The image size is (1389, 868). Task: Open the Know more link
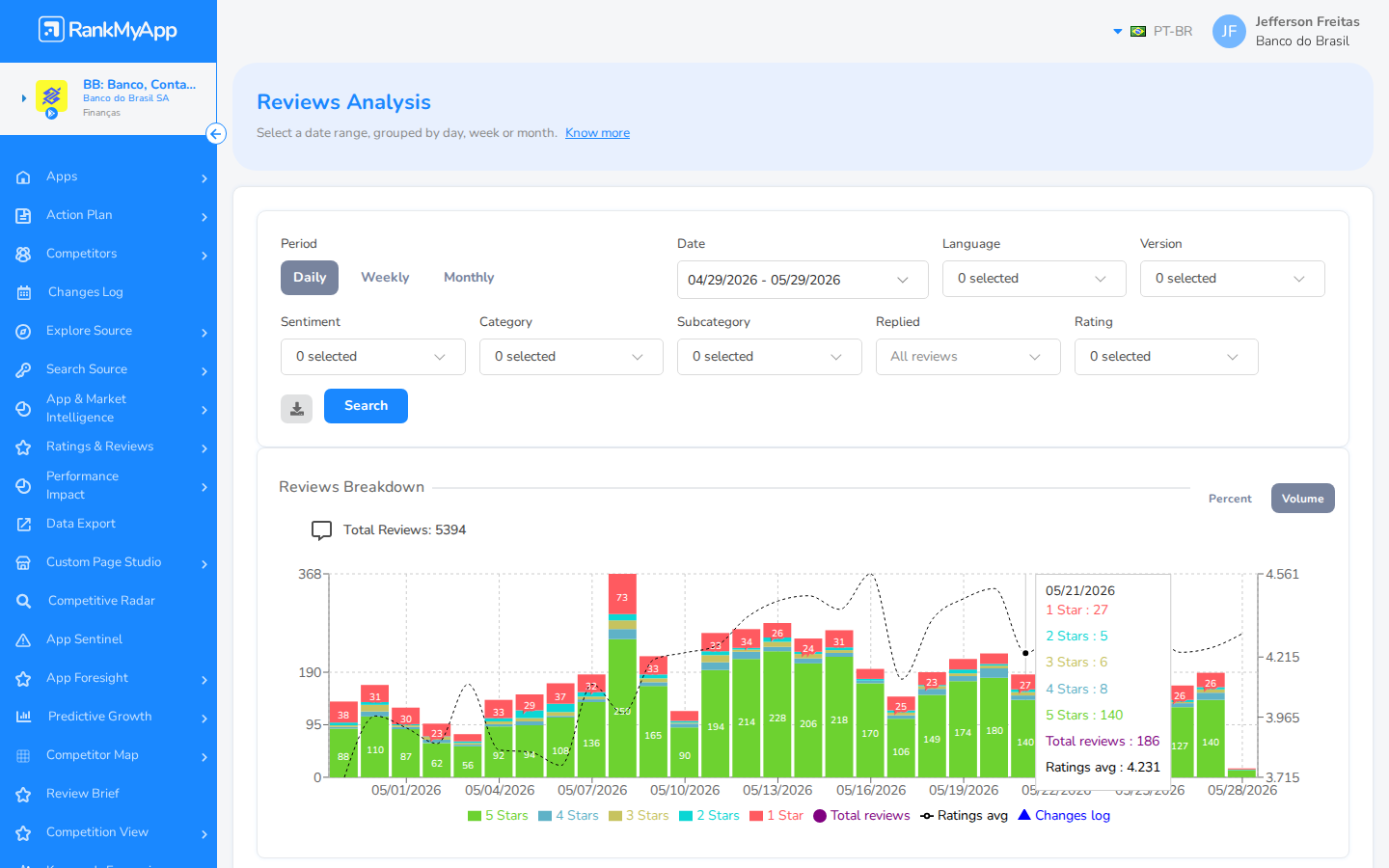(x=597, y=133)
